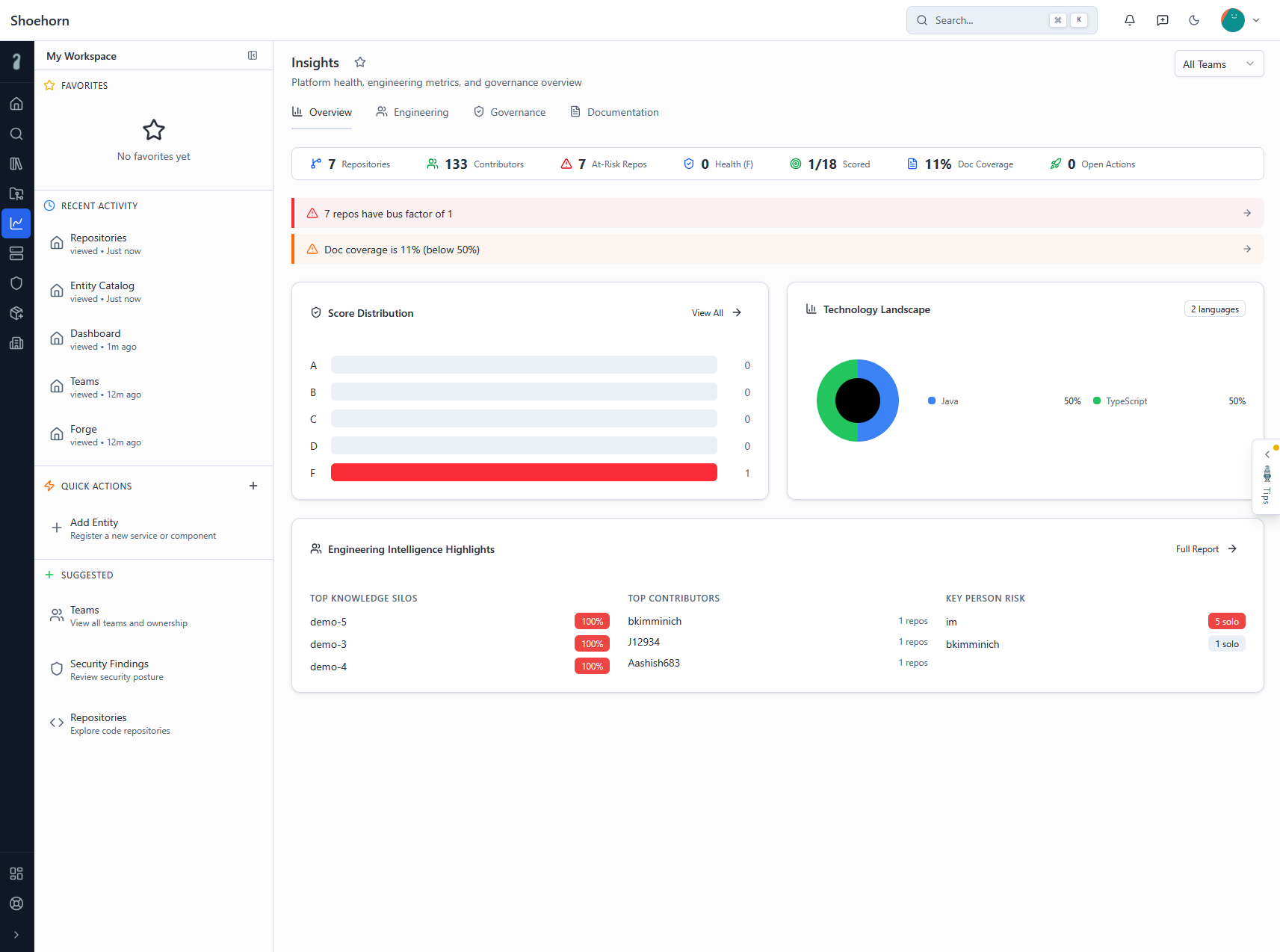Viewport: 1280px width, 952px height.
Task: Click the notifications bell icon
Action: tap(1129, 20)
